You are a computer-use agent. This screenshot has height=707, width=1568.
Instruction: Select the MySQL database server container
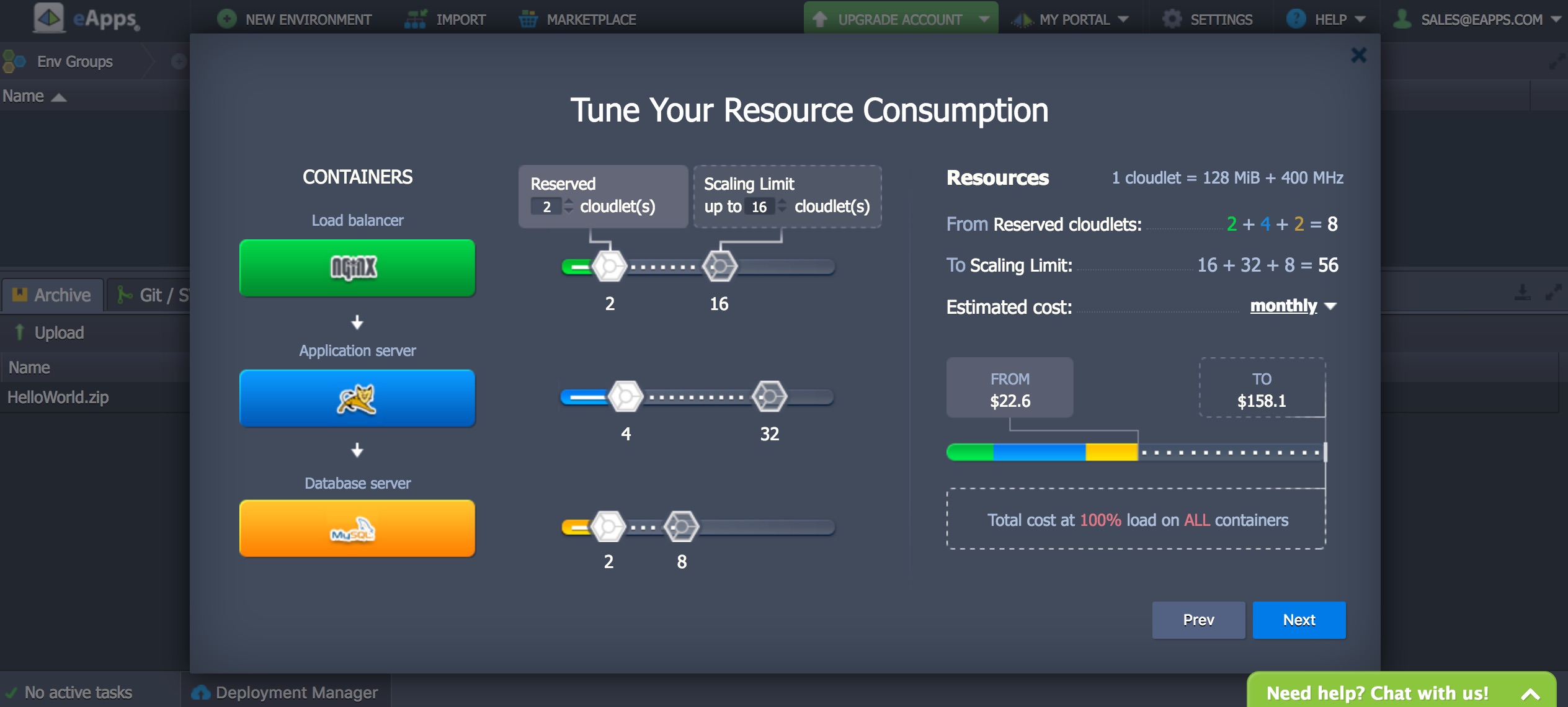357,528
